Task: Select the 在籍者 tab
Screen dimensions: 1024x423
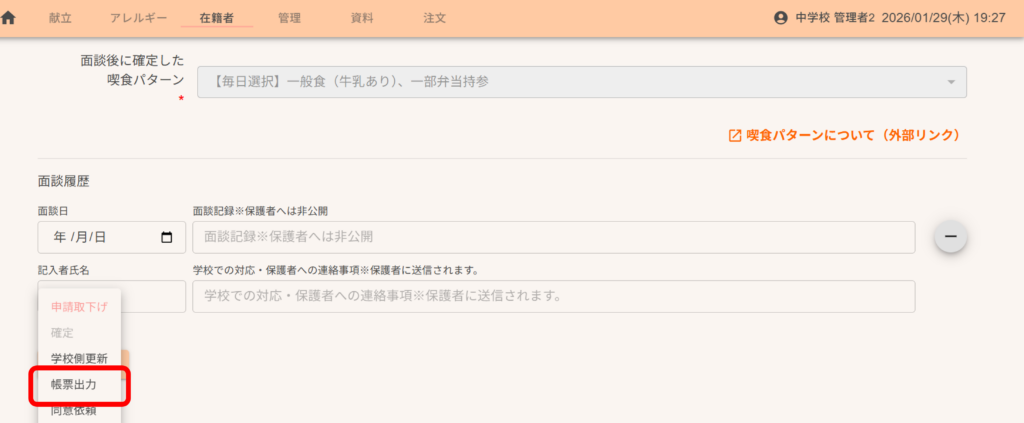Action: 217,18
